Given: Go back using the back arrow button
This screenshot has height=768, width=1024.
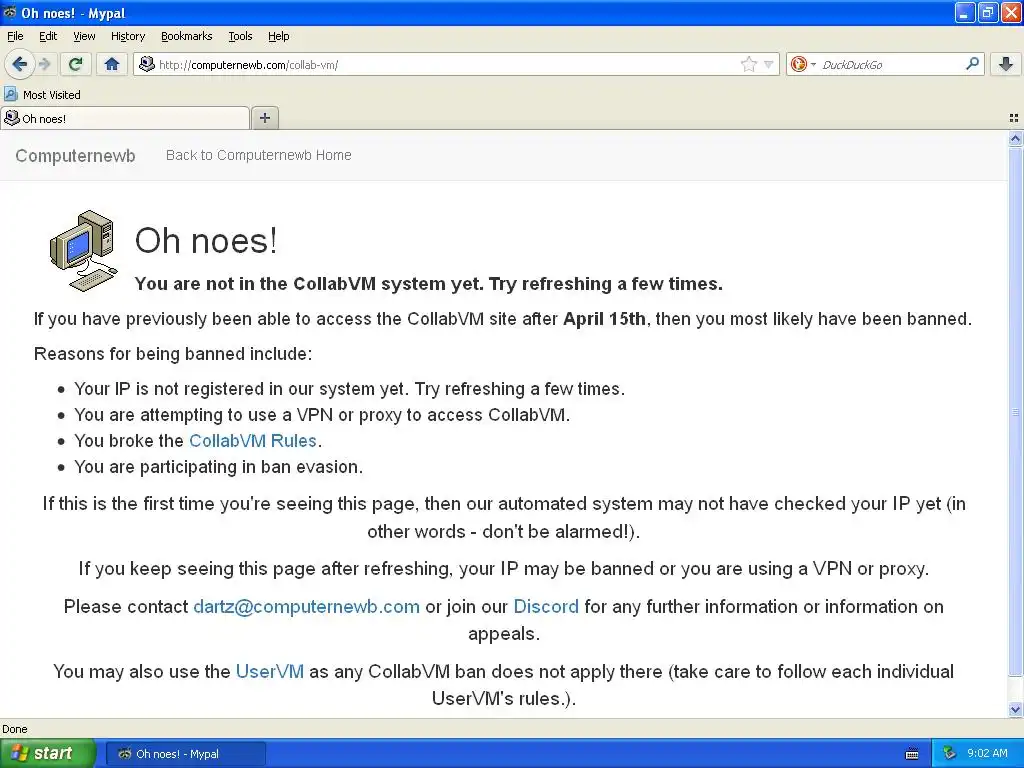Looking at the screenshot, I should click(x=20, y=64).
